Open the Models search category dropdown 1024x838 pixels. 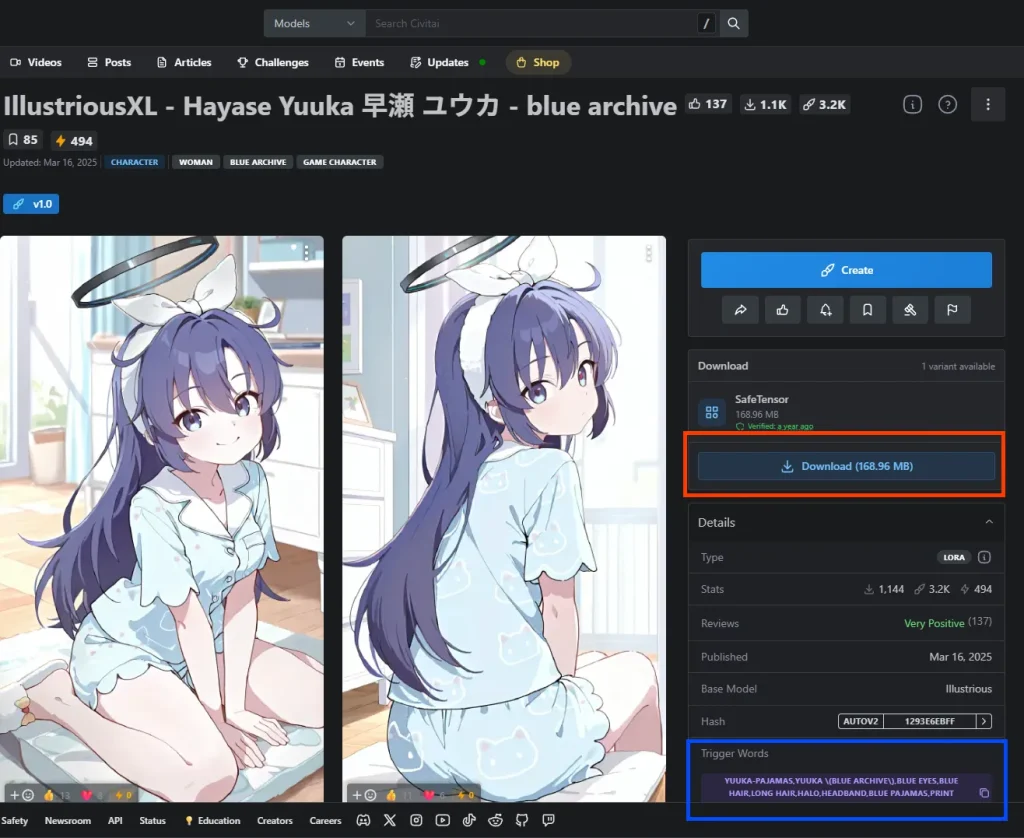[x=314, y=24]
